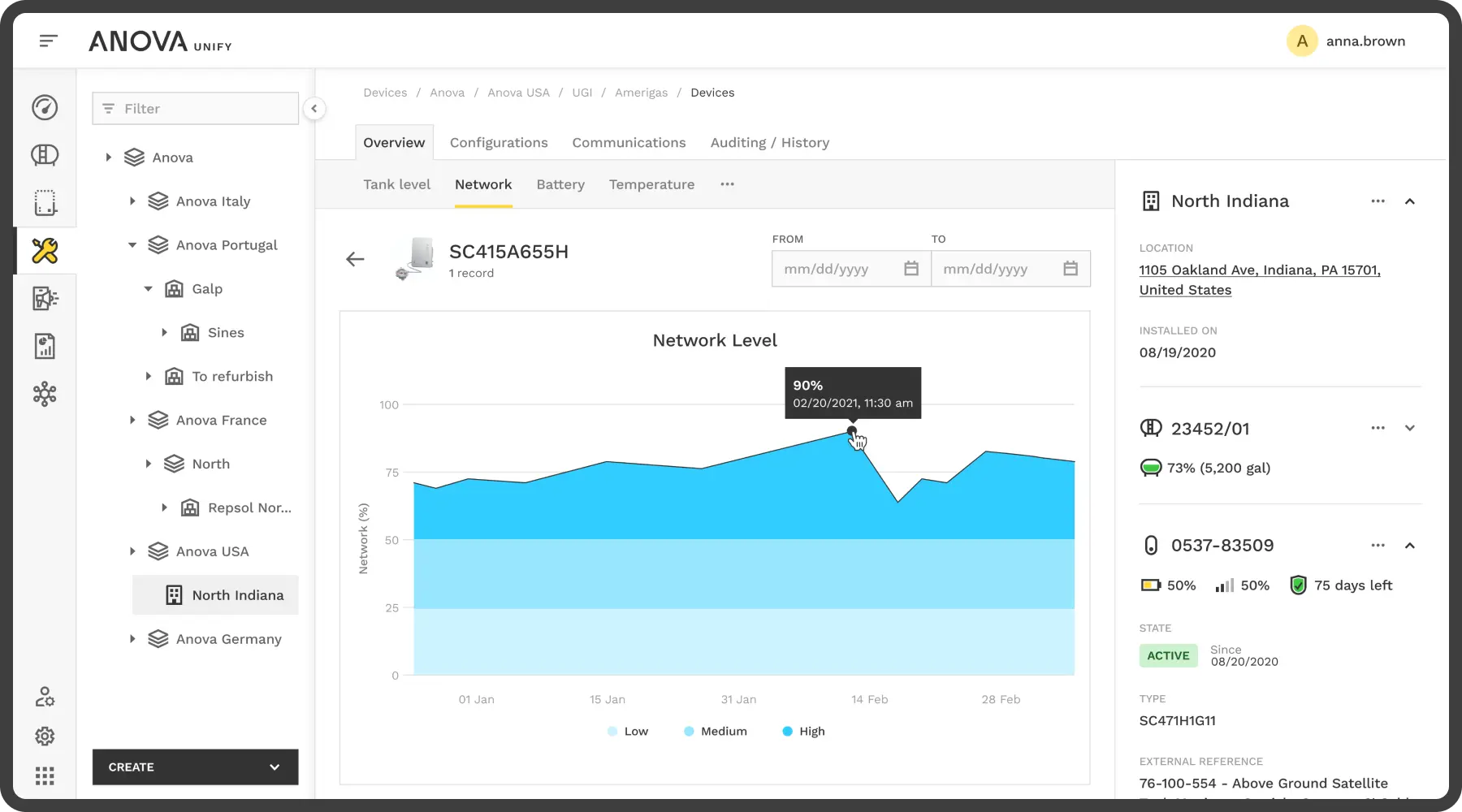Viewport: 1462px width, 812px height.
Task: Click the hamburger menu icon
Action: pyautogui.click(x=49, y=41)
